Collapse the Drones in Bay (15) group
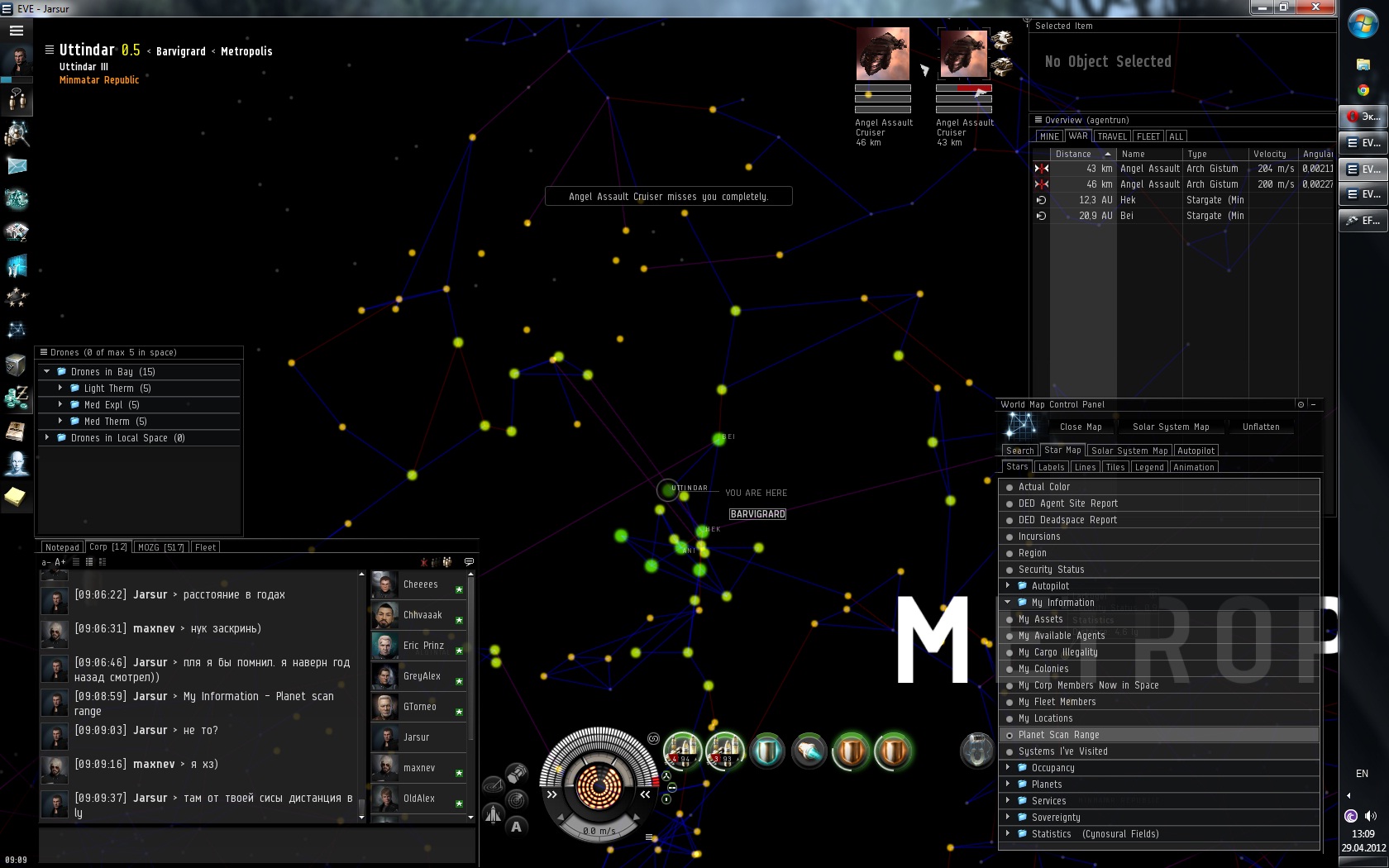 47,372
